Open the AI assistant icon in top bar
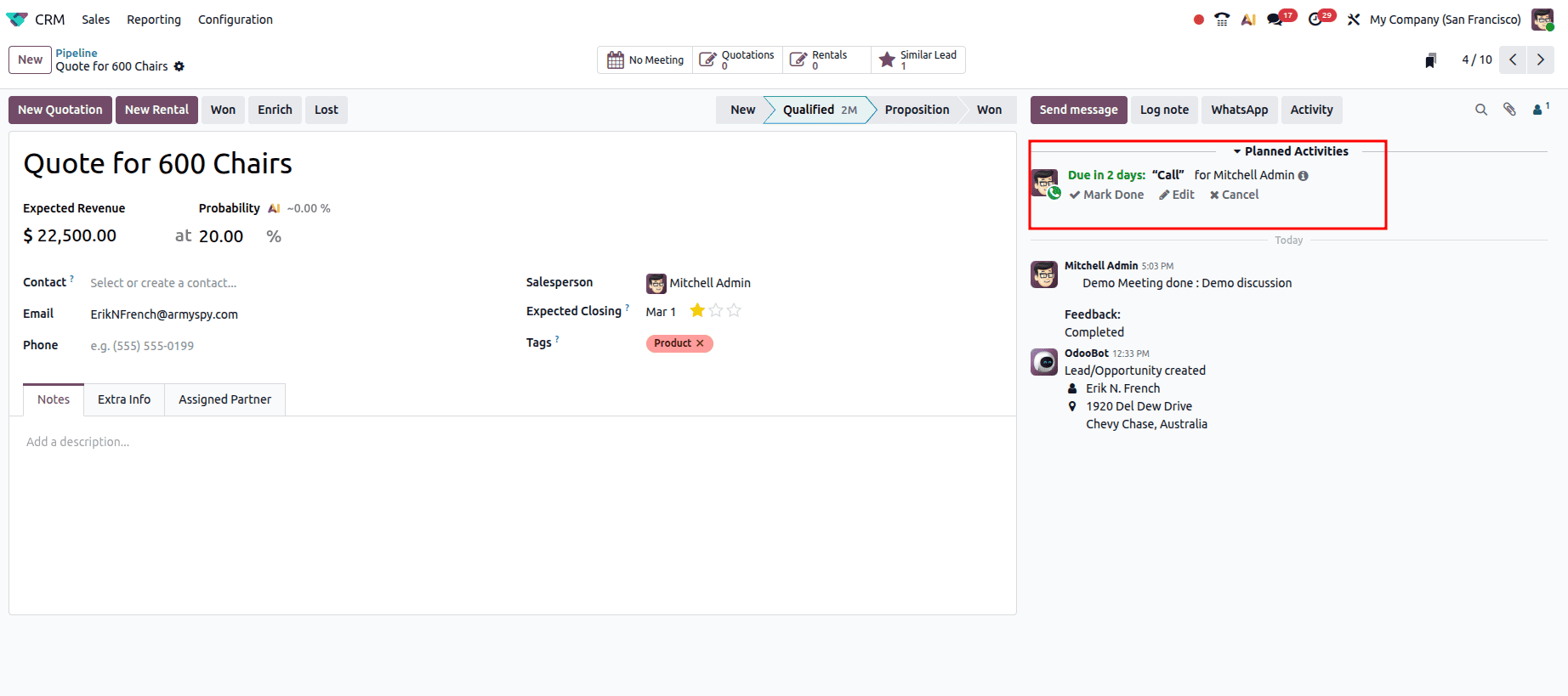Viewport: 1568px width, 696px height. click(1248, 20)
